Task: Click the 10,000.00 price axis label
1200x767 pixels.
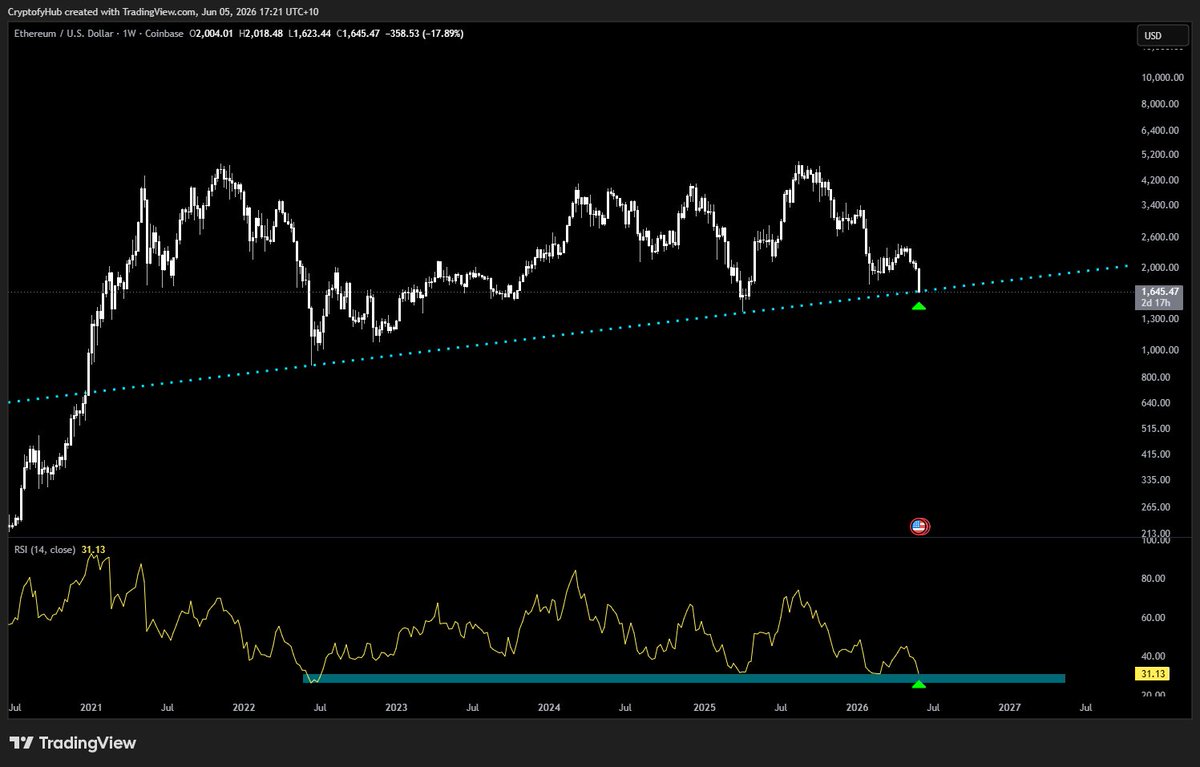Action: 1163,78
